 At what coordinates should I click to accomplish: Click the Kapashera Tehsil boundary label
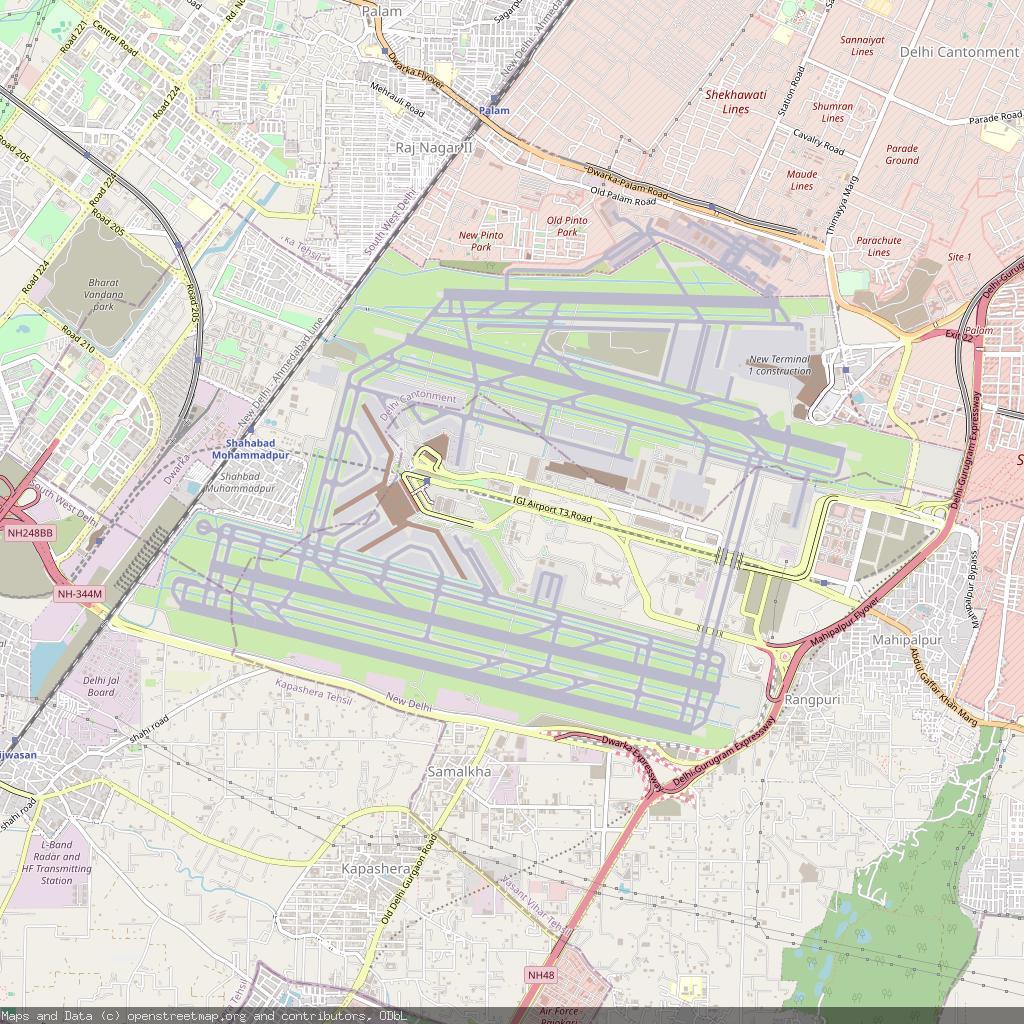click(x=313, y=691)
